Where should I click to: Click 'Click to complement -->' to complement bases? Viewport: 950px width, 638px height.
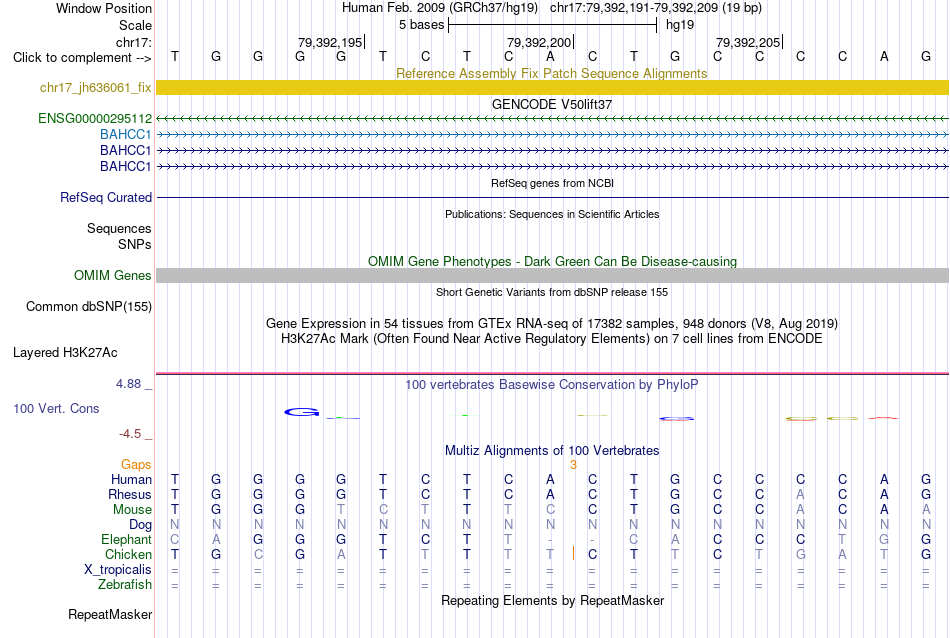coord(82,58)
